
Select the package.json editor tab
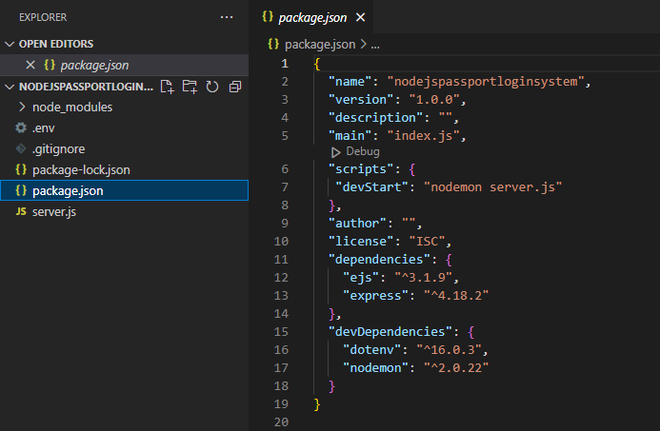tap(311, 18)
